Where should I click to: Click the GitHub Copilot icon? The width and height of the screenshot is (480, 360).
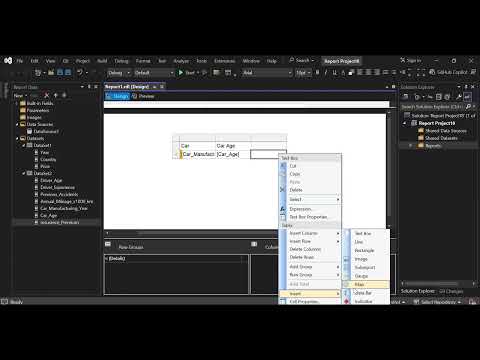(x=432, y=72)
